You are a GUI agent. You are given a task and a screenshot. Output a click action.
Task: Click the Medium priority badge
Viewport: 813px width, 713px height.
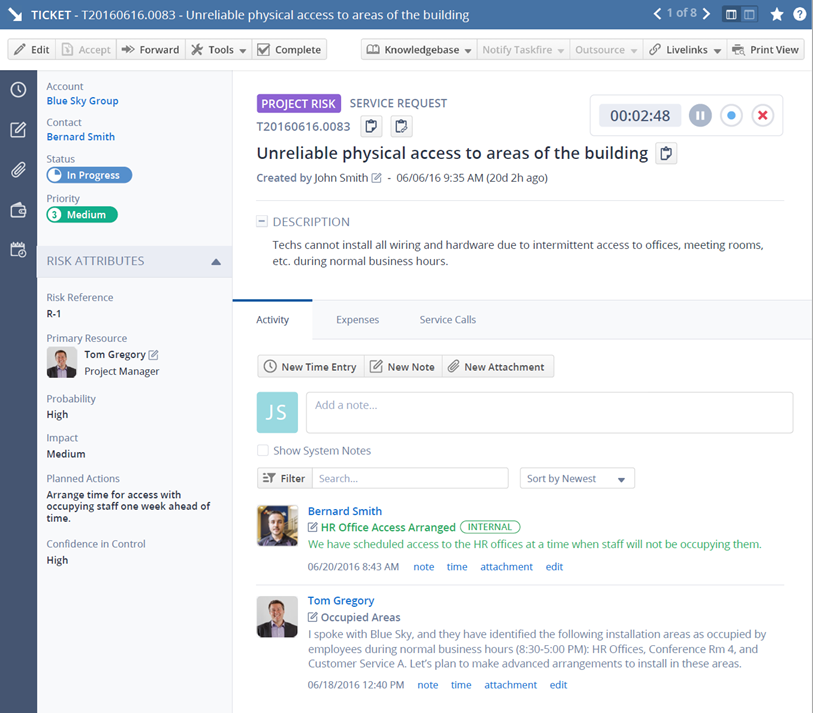pos(82,215)
